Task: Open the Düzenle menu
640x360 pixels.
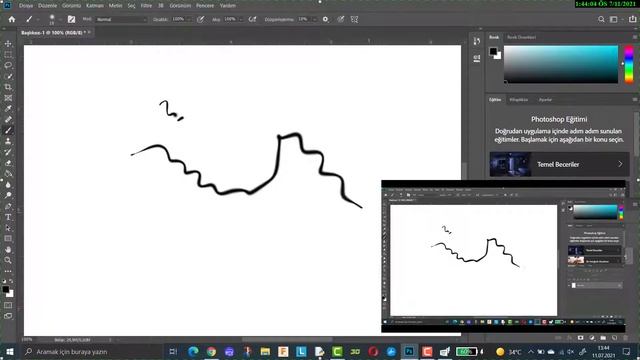Action: click(x=48, y=6)
